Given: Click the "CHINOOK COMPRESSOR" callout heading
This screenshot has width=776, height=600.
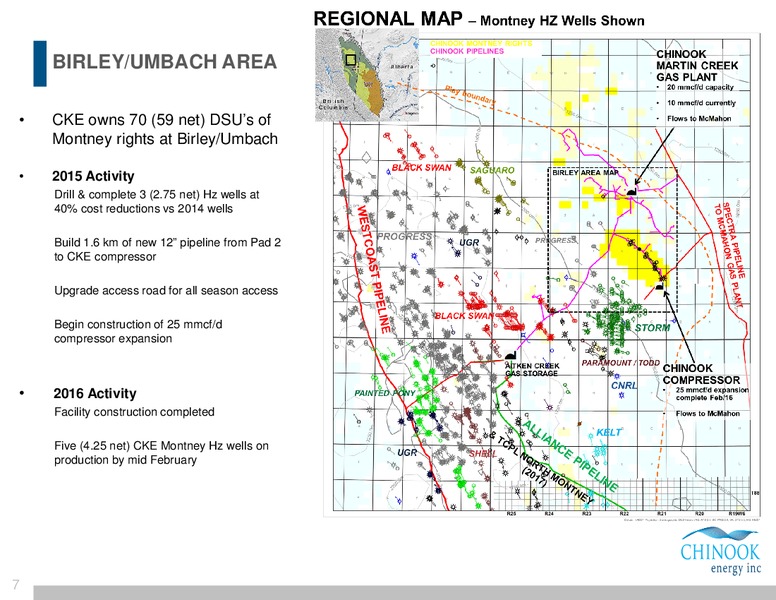Looking at the screenshot, I should tap(701, 374).
